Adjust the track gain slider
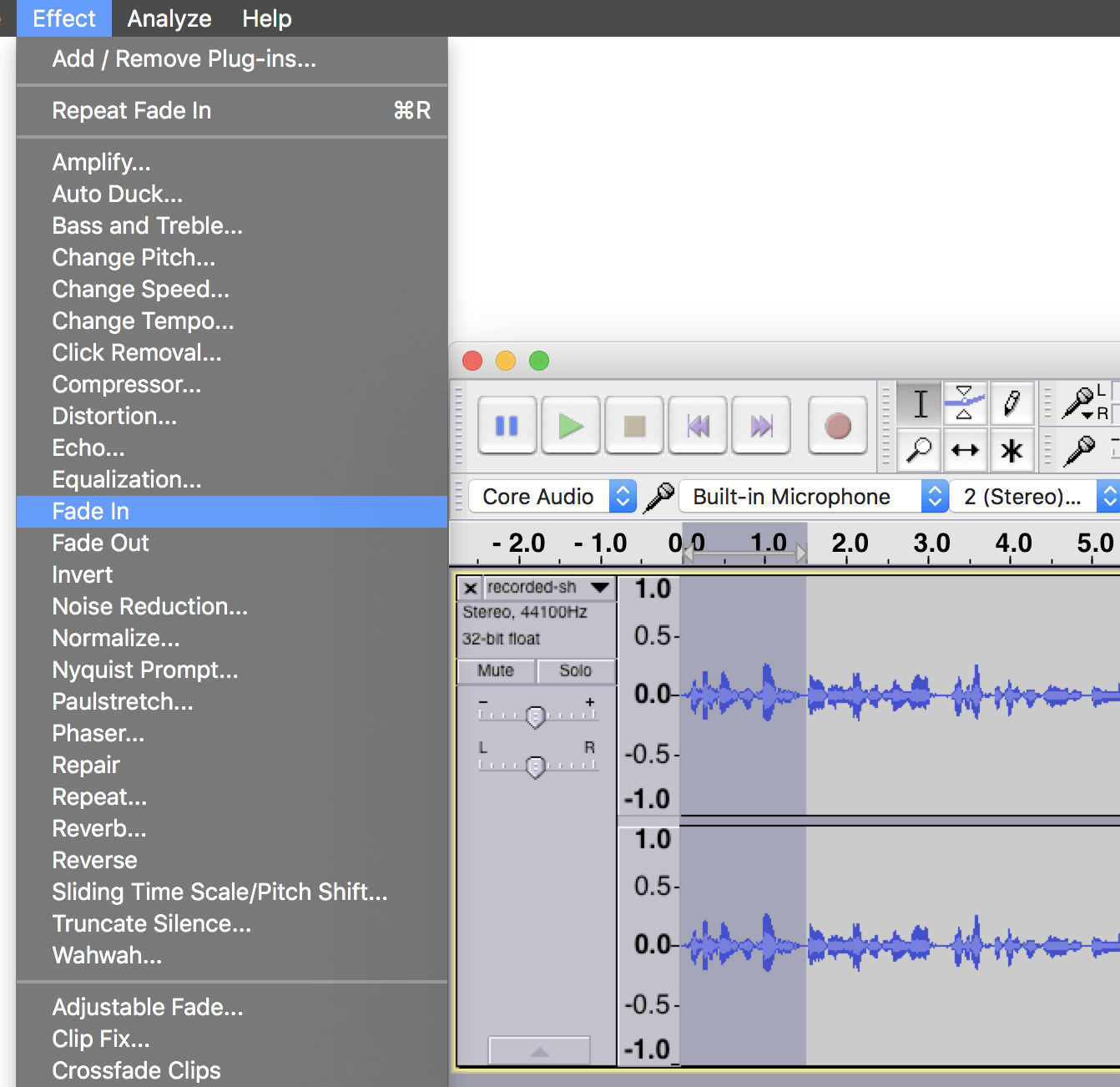This screenshot has width=1120, height=1087. [535, 716]
